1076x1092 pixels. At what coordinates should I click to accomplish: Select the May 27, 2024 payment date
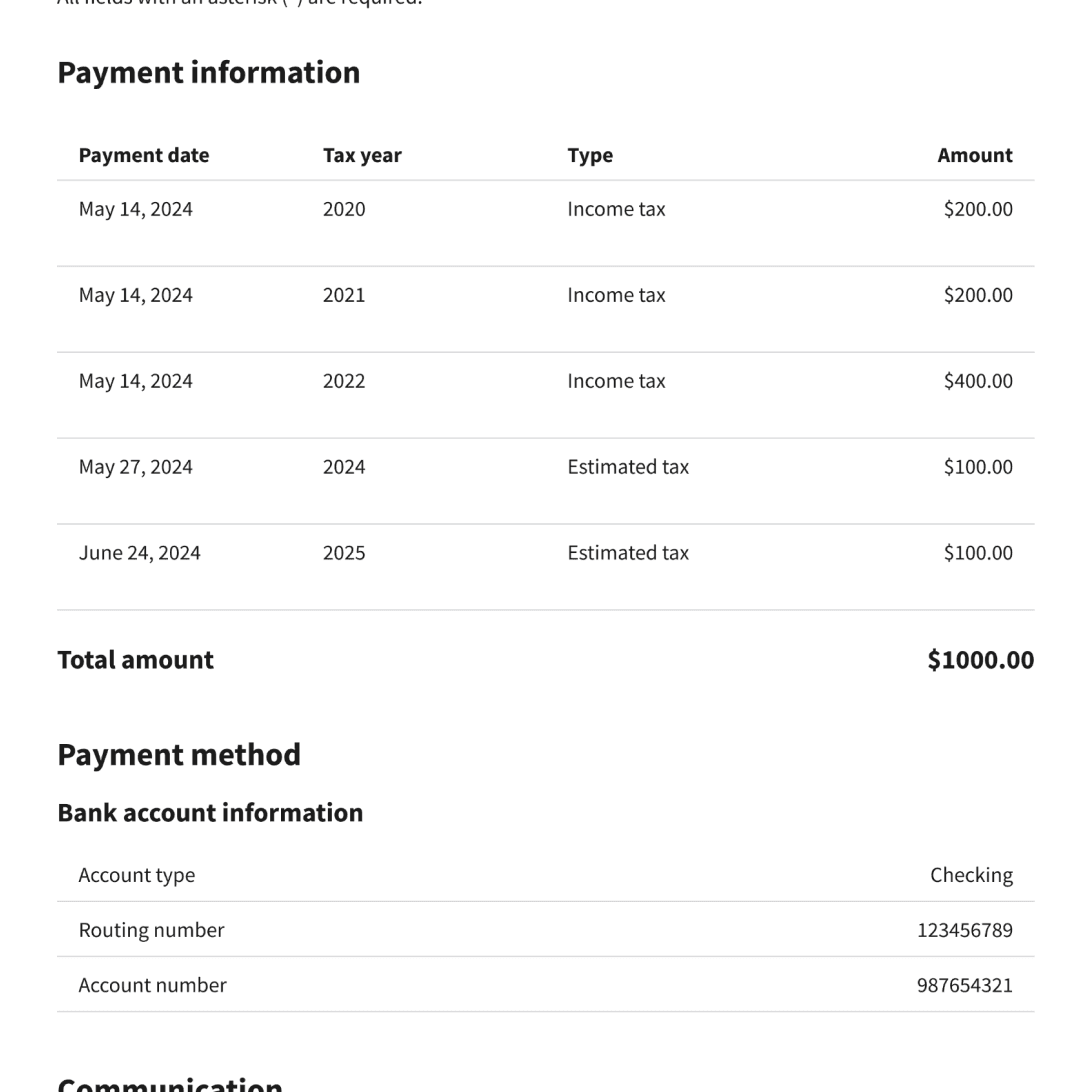tap(136, 467)
